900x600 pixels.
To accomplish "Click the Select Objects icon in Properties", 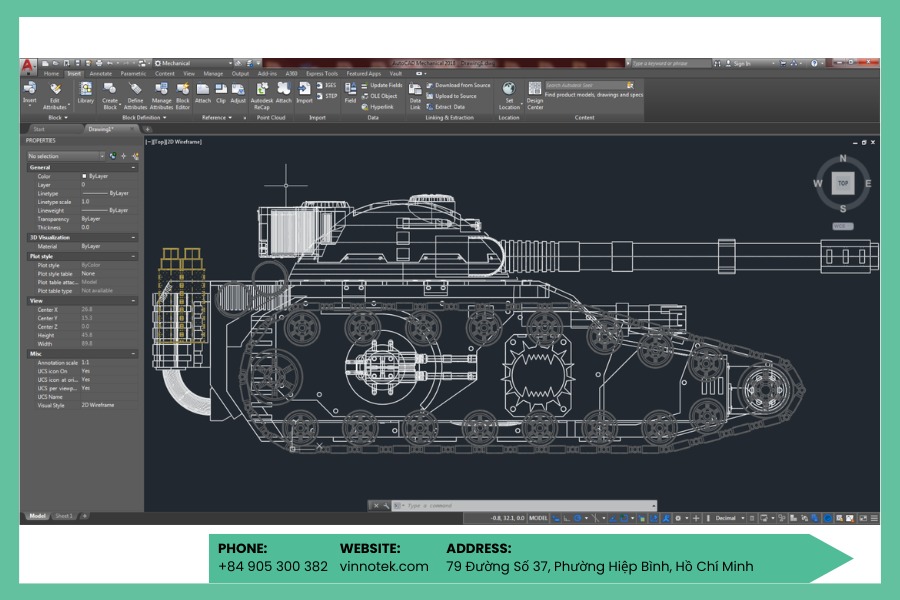I will click(124, 156).
